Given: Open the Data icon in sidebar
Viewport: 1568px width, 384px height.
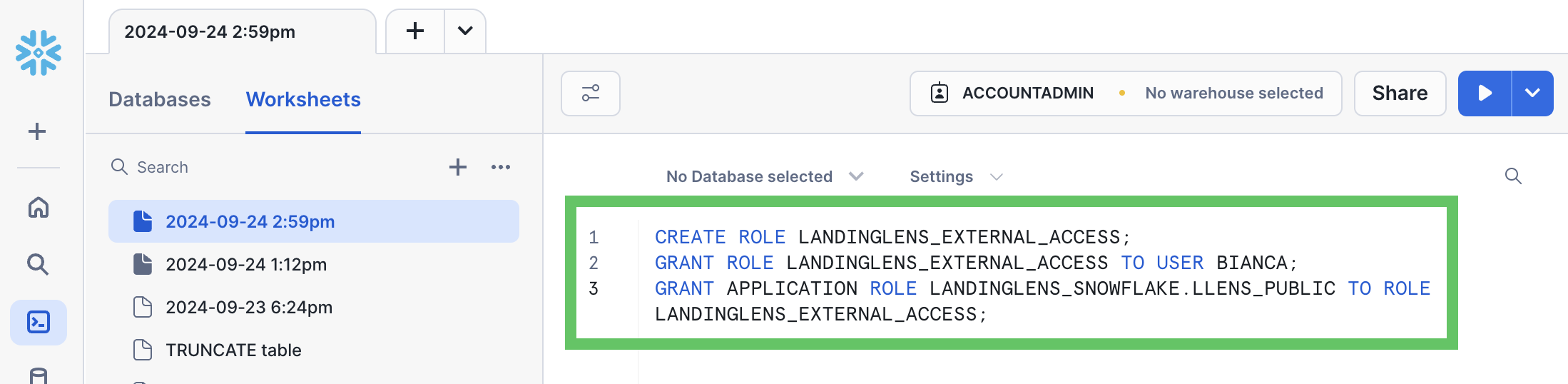Looking at the screenshot, I should (39, 375).
